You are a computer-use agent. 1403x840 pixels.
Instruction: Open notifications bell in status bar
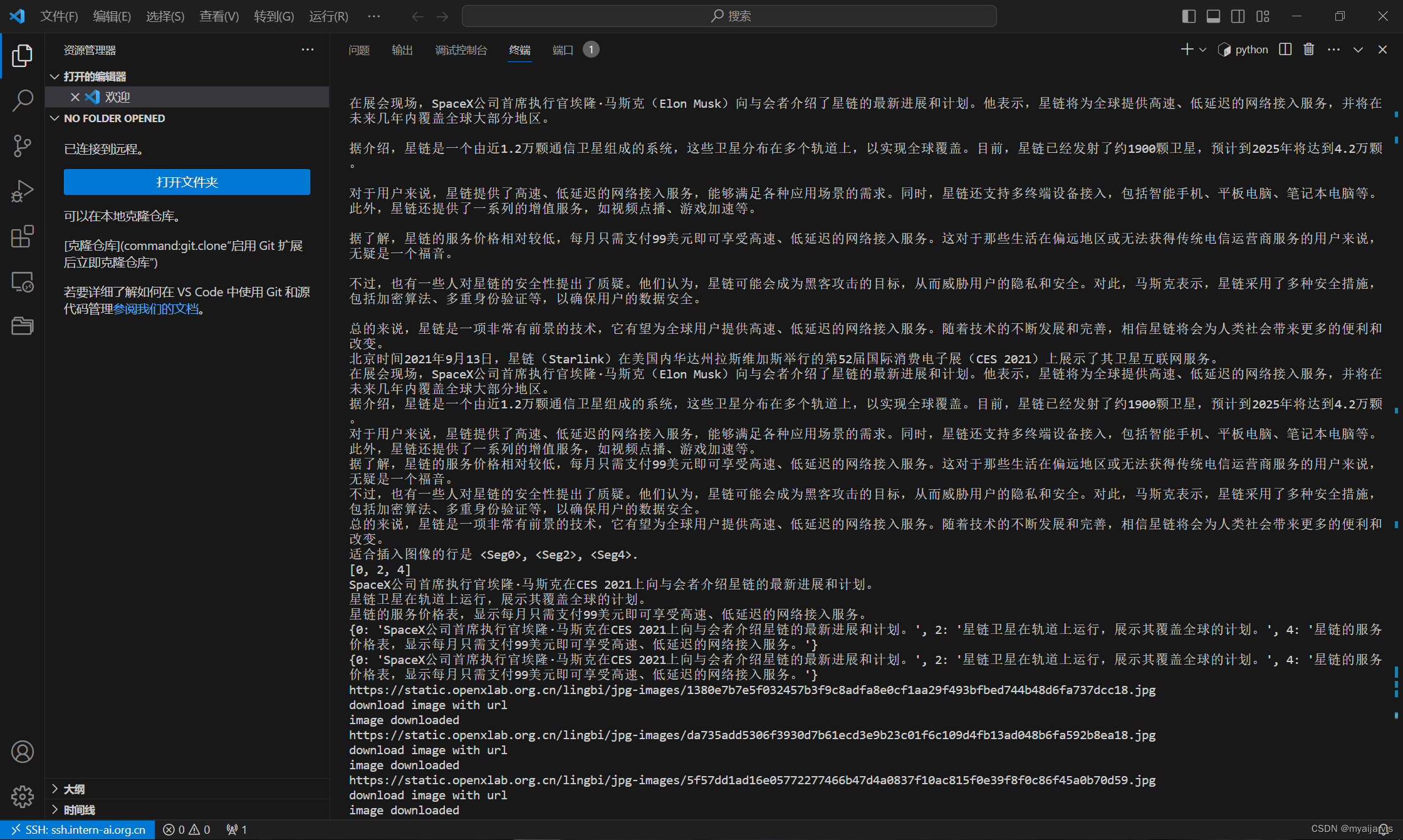point(1384,830)
